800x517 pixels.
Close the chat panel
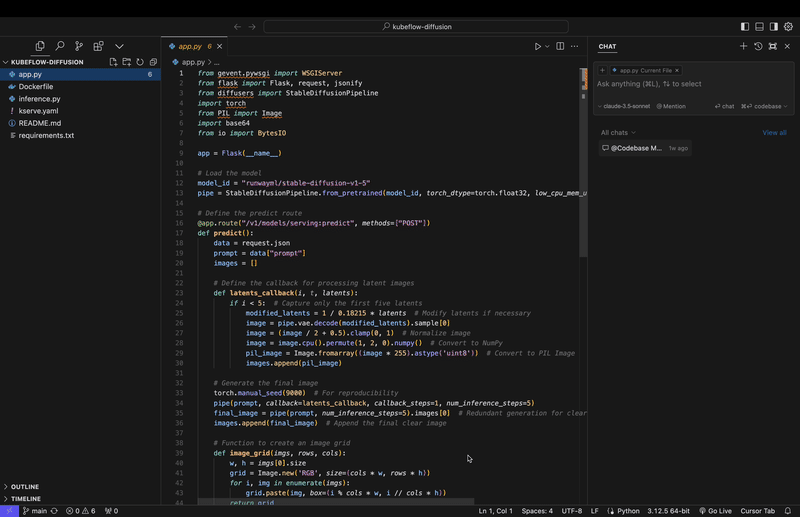787,46
